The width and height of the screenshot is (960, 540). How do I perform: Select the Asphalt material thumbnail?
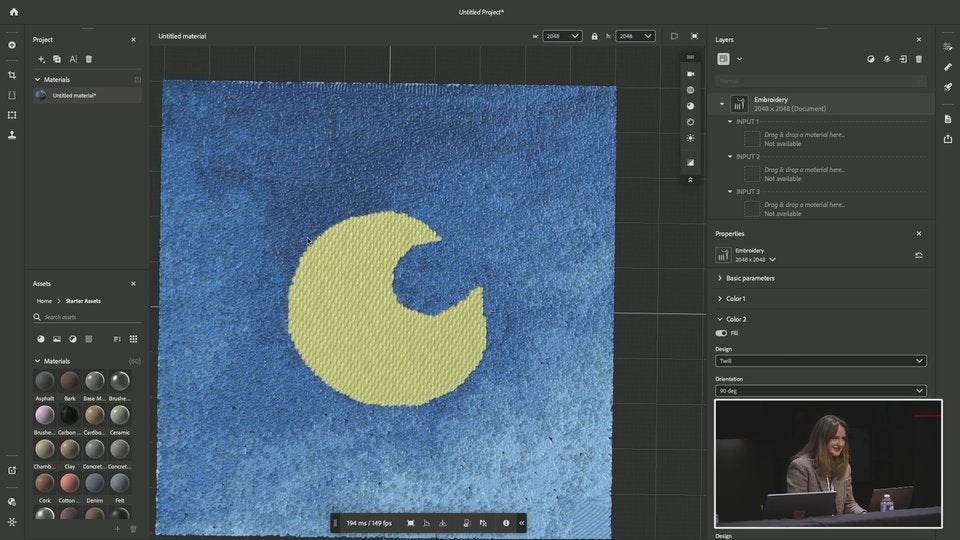coord(45,381)
